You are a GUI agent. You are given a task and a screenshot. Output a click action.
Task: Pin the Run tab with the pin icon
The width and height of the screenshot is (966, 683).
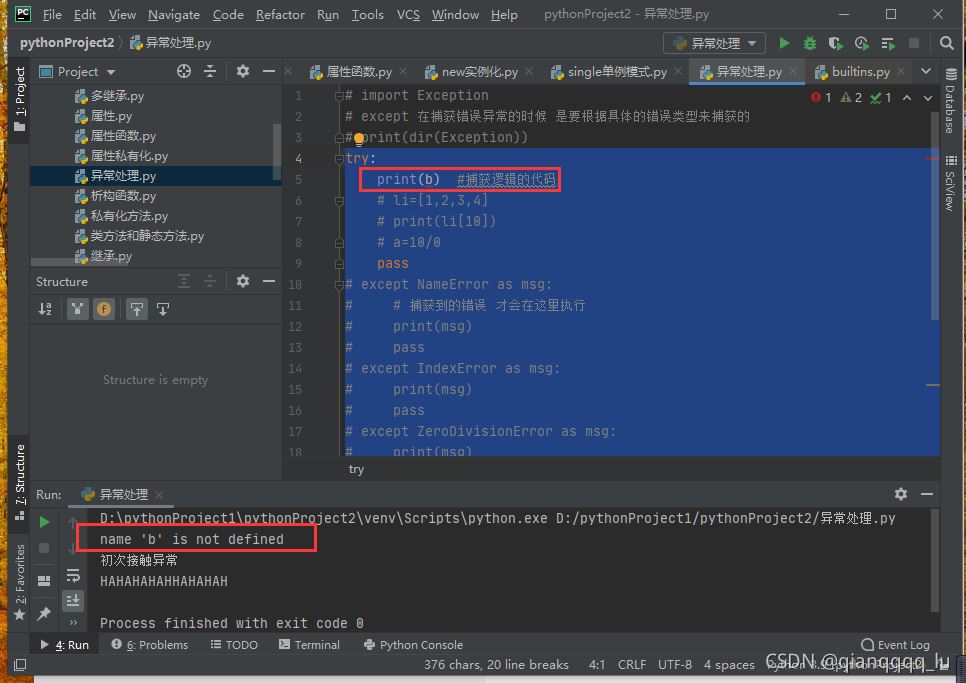(44, 613)
